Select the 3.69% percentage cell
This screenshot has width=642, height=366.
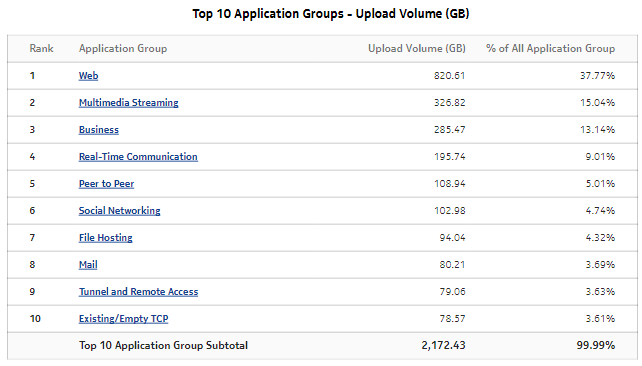[600, 265]
